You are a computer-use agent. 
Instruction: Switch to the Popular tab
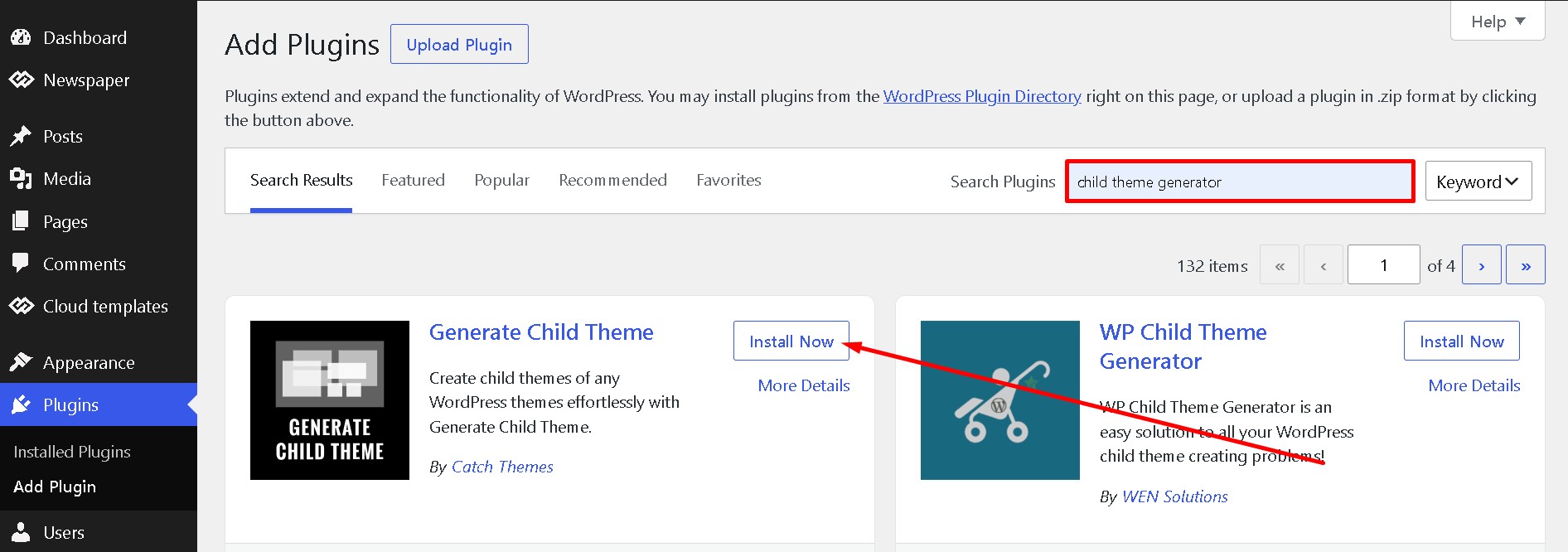[501, 180]
